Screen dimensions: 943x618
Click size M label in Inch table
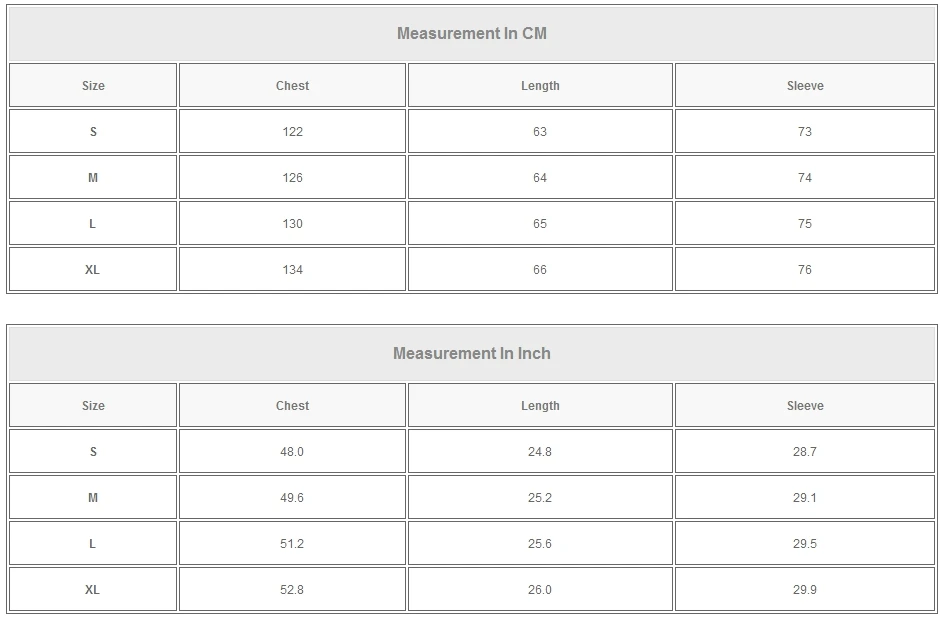pos(93,498)
